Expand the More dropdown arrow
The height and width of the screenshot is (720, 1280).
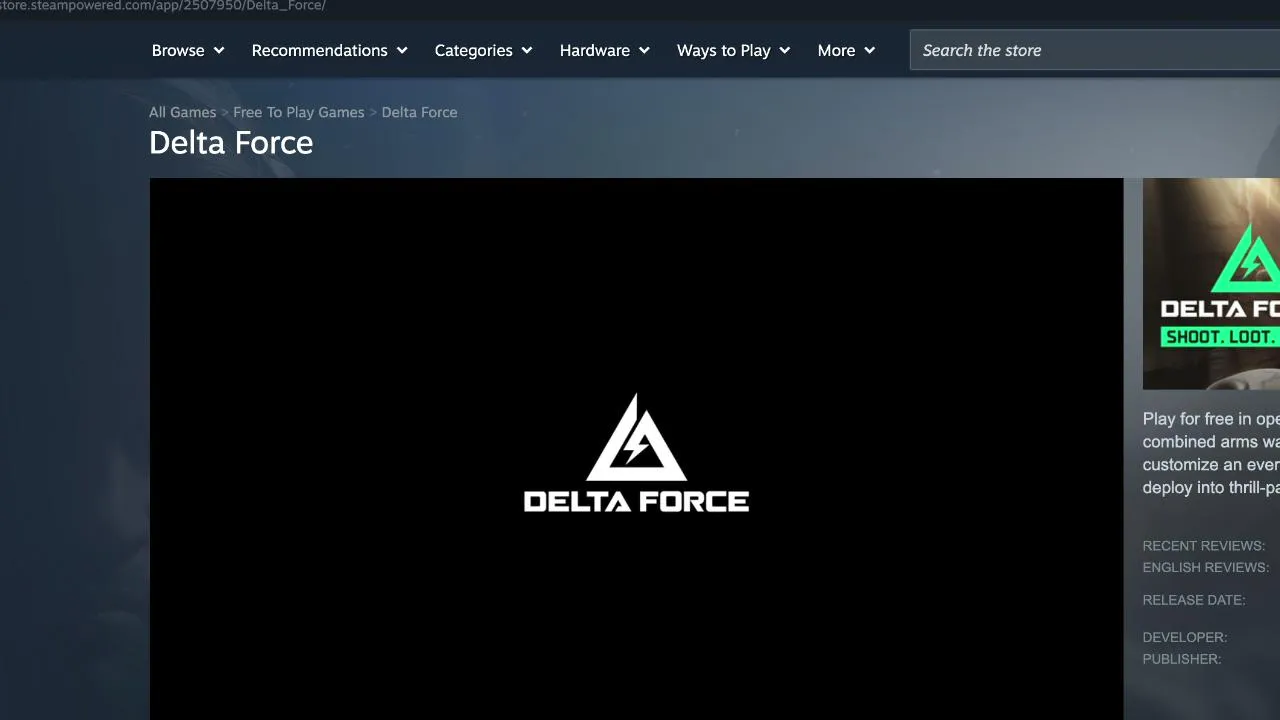[870, 50]
